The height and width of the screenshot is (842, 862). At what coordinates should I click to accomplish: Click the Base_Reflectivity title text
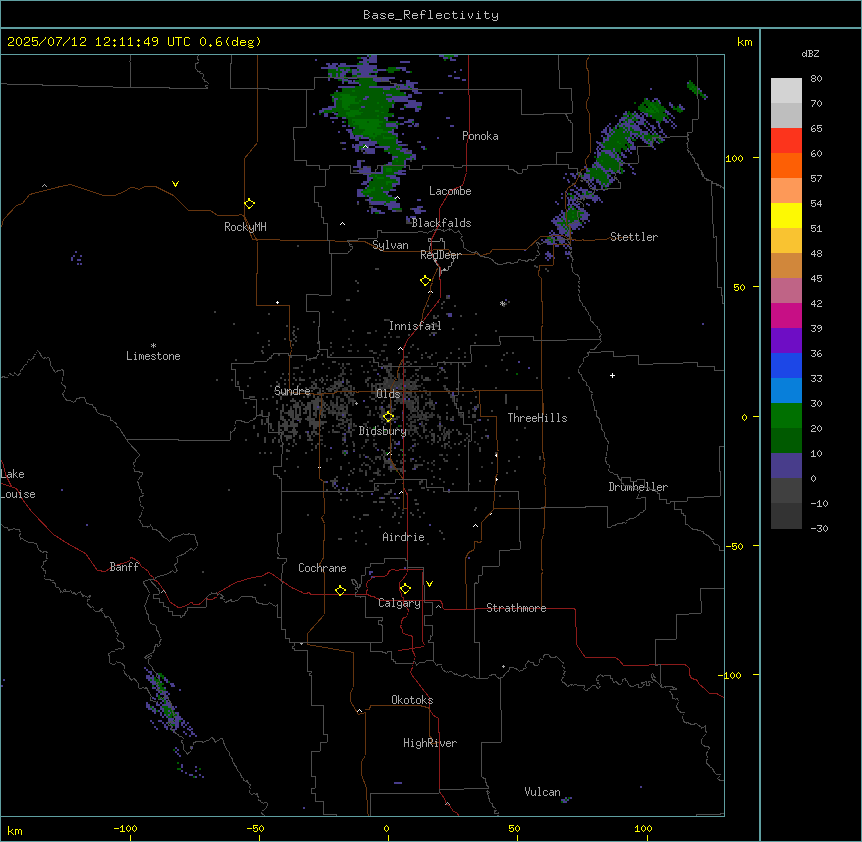click(x=431, y=15)
